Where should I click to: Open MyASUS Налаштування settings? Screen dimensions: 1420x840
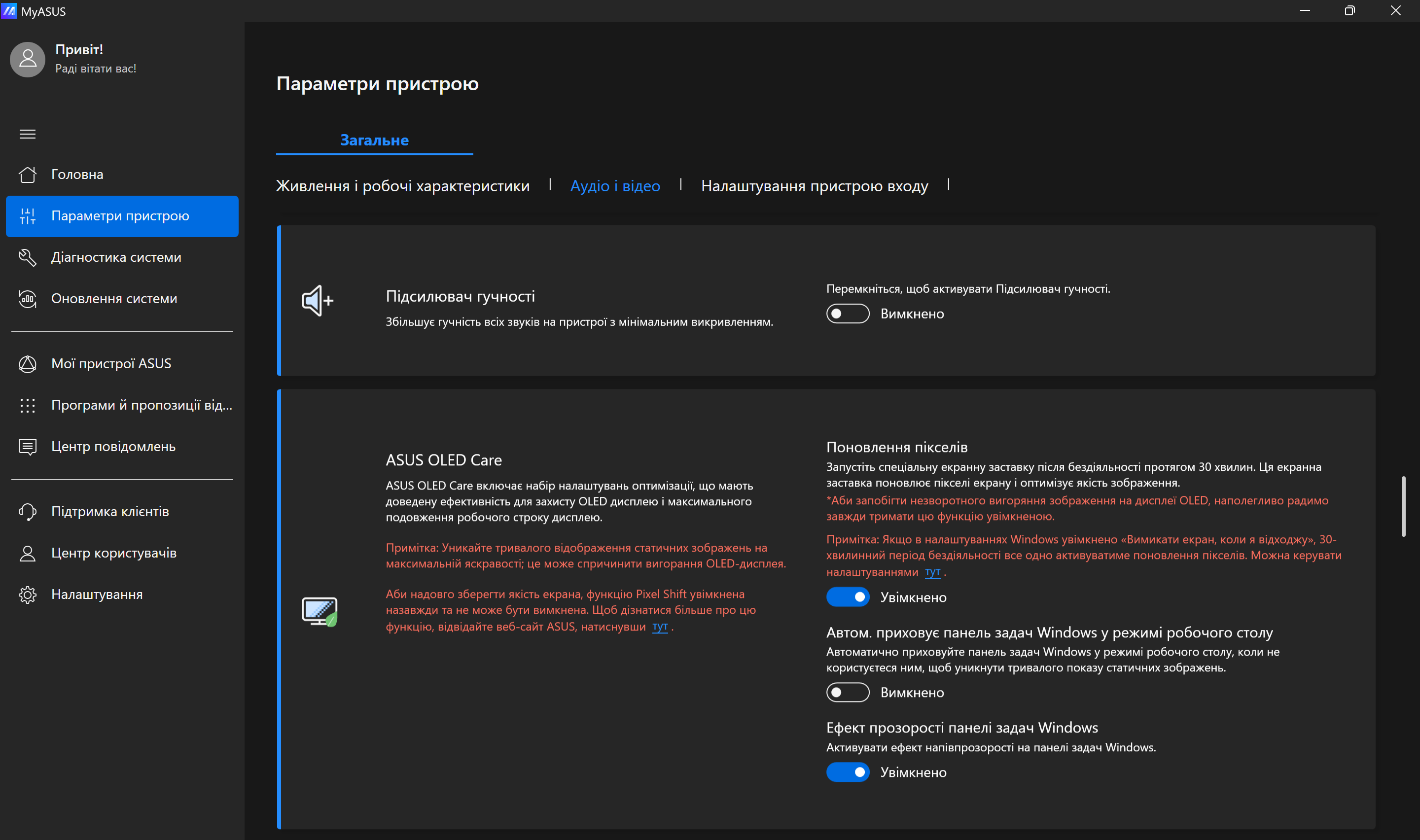pos(97,594)
